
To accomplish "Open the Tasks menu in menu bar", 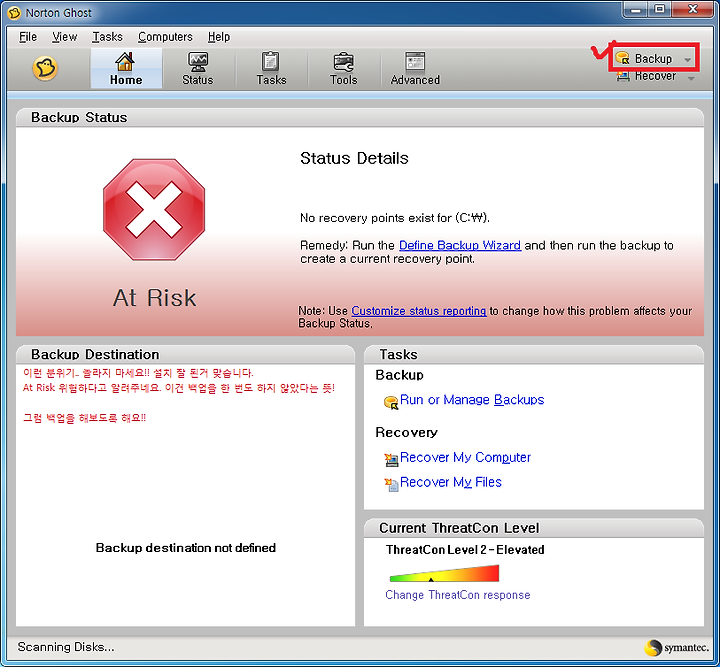I will 107,37.
